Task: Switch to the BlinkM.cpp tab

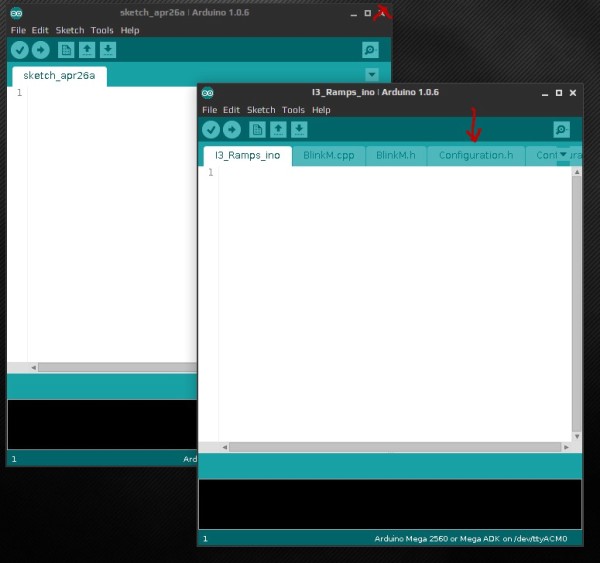Action: [x=328, y=155]
